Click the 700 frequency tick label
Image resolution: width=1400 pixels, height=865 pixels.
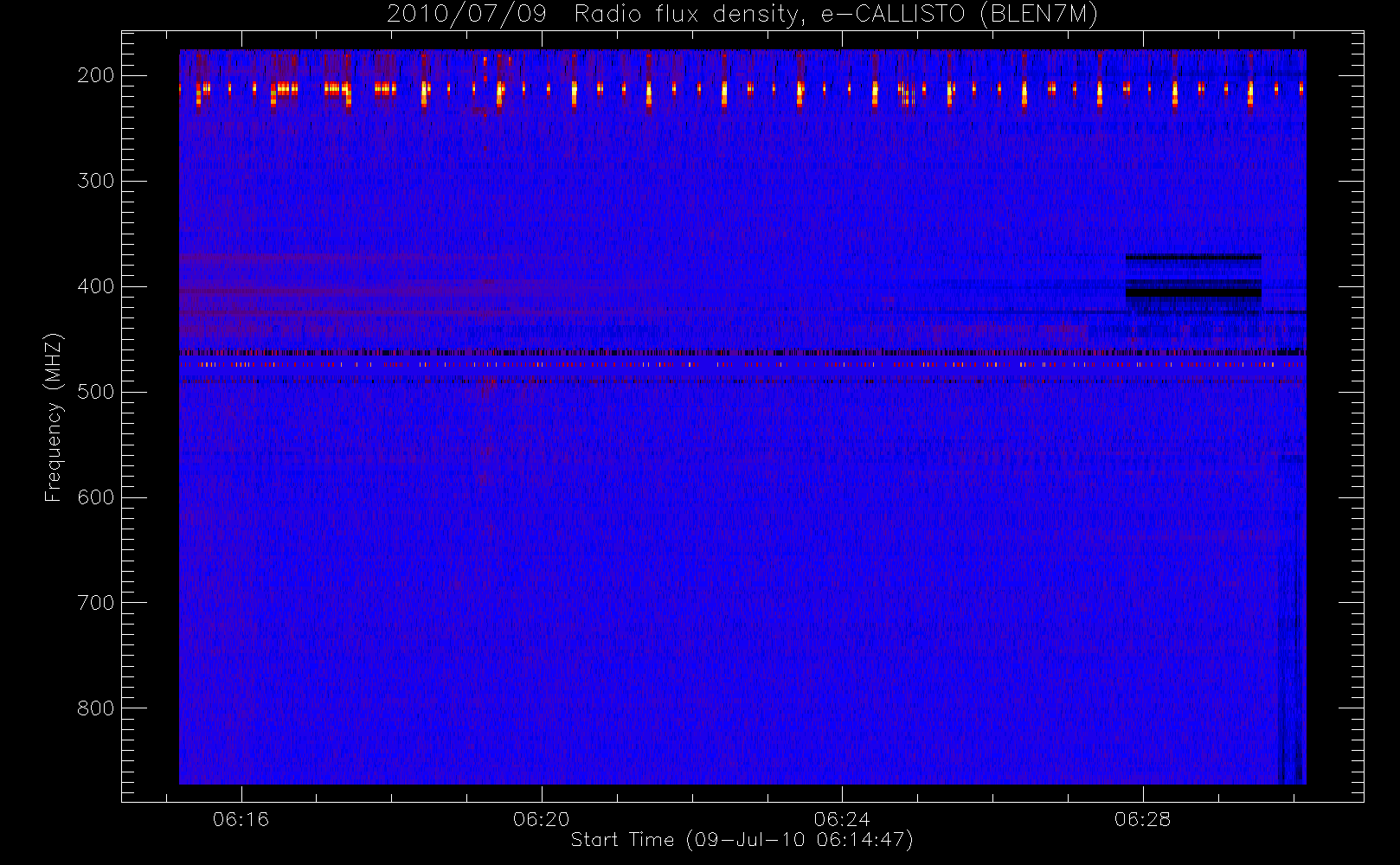[x=95, y=603]
